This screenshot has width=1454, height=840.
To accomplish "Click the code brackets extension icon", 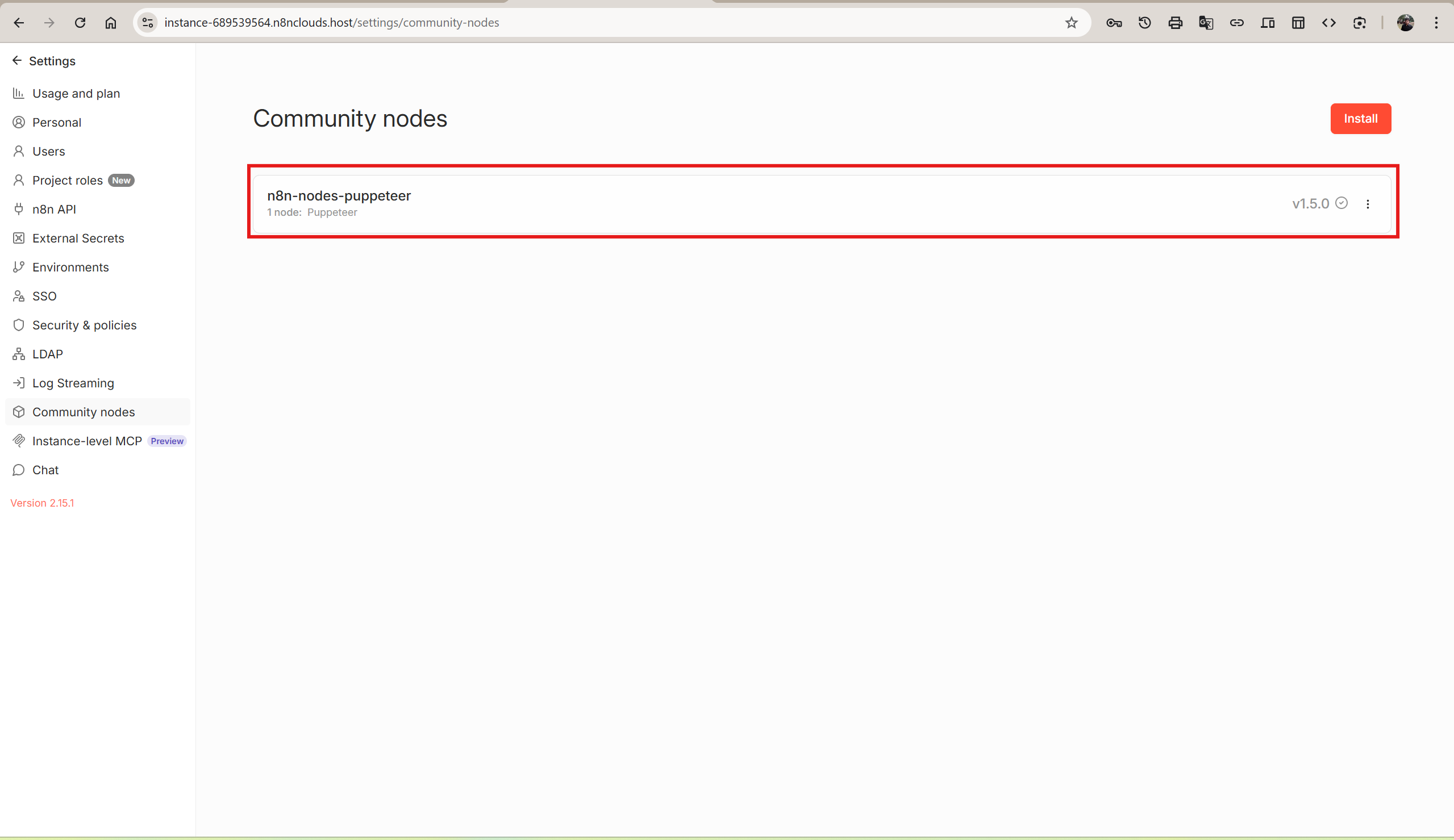I will pos(1329,23).
